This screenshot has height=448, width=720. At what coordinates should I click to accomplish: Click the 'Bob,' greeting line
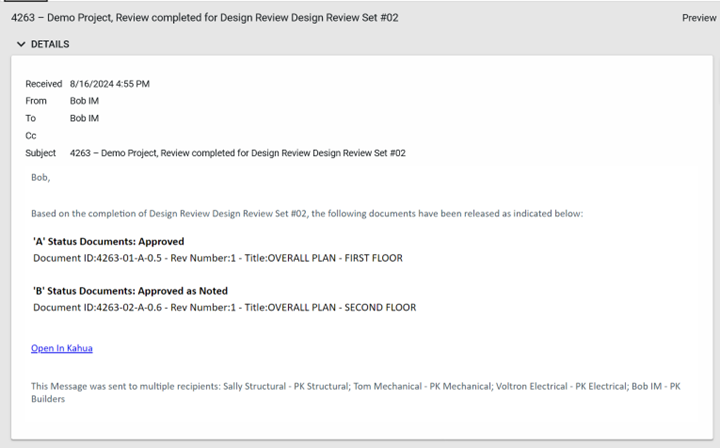pyautogui.click(x=40, y=177)
